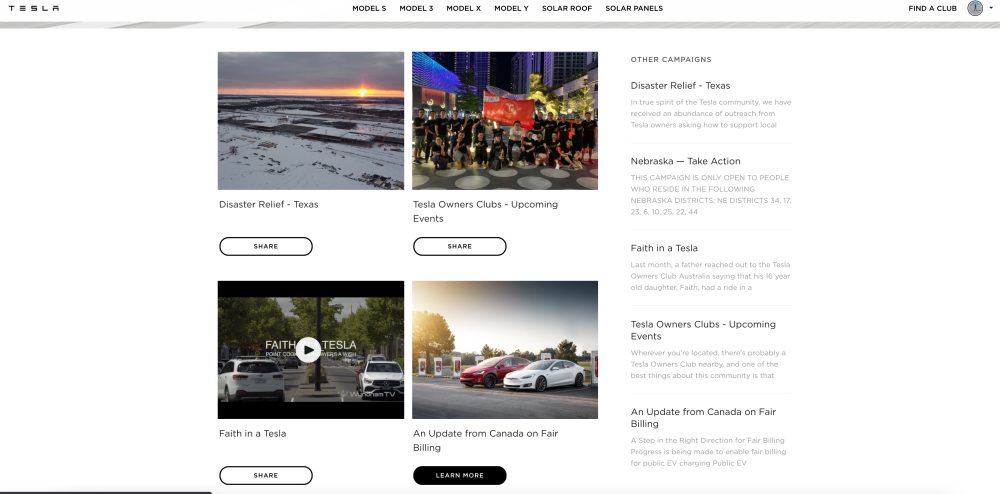Expand the dropdown arrow beside the avatar

[991, 8]
